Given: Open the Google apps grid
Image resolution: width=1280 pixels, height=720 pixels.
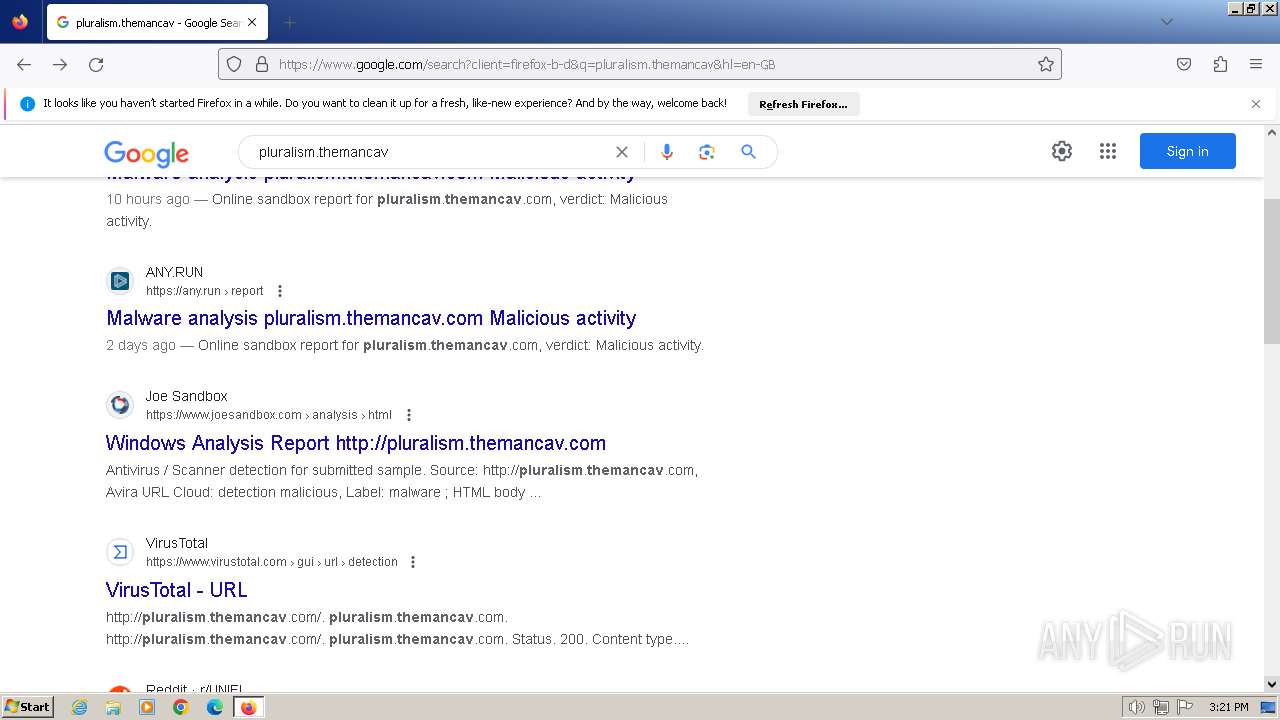Looking at the screenshot, I should click(1108, 151).
